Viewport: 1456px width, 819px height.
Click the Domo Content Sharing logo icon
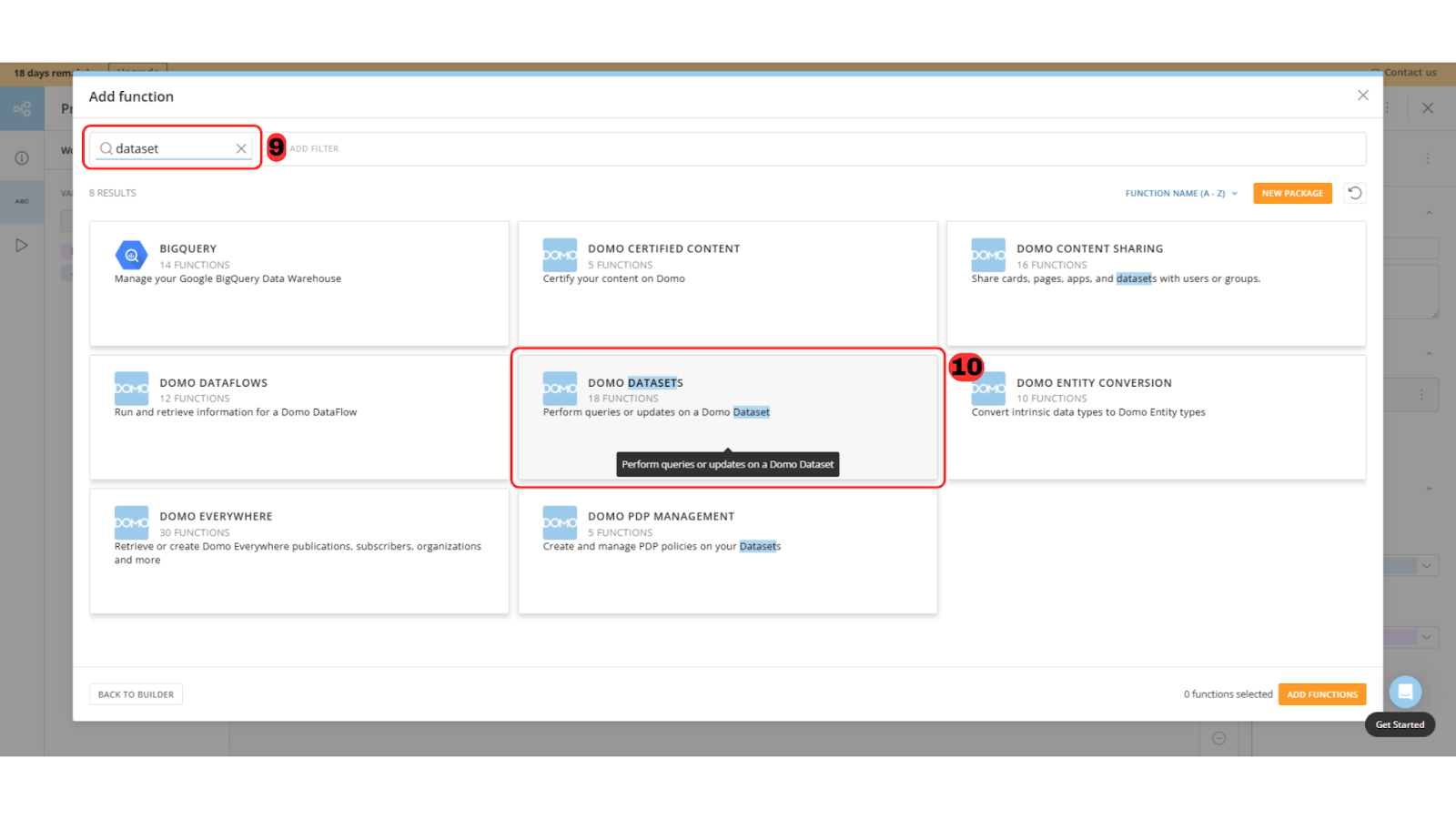(988, 256)
